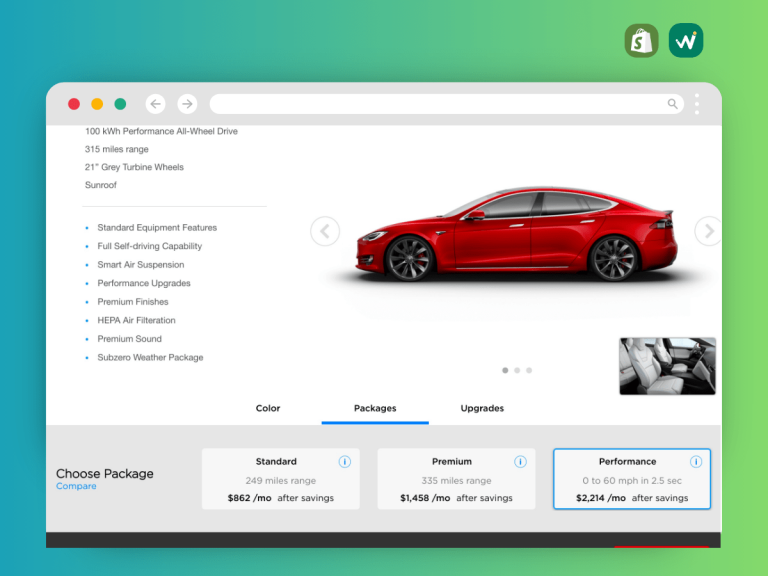Open the browser three-dot menu

pos(696,104)
